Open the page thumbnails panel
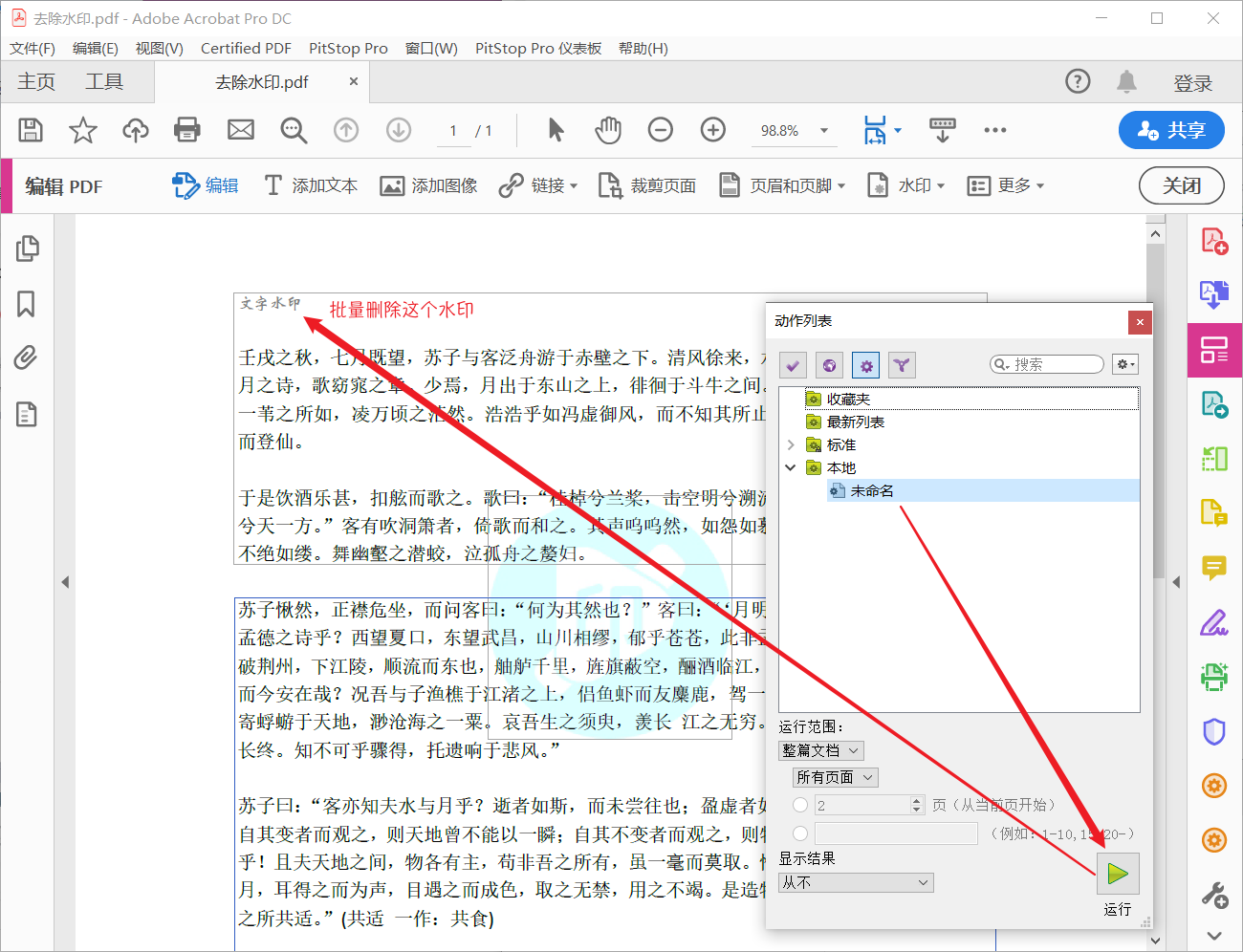The height and width of the screenshot is (952, 1243). pyautogui.click(x=27, y=249)
